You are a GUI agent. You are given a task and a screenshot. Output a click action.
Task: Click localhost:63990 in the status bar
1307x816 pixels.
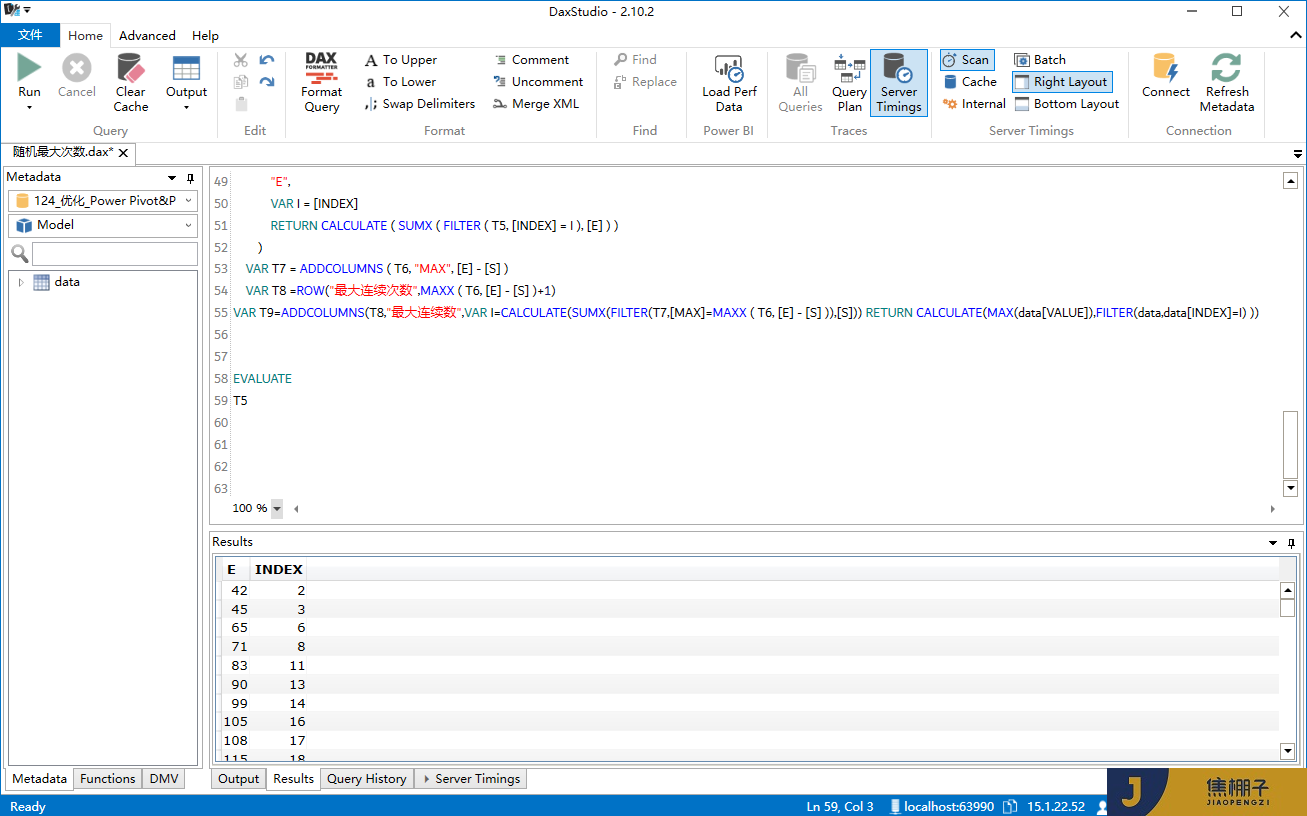coord(940,807)
